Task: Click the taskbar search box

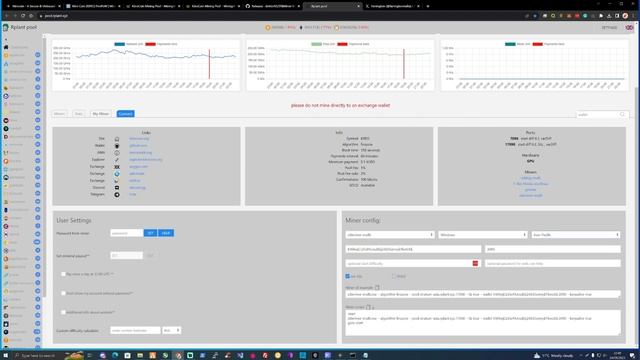Action: click(x=39, y=356)
